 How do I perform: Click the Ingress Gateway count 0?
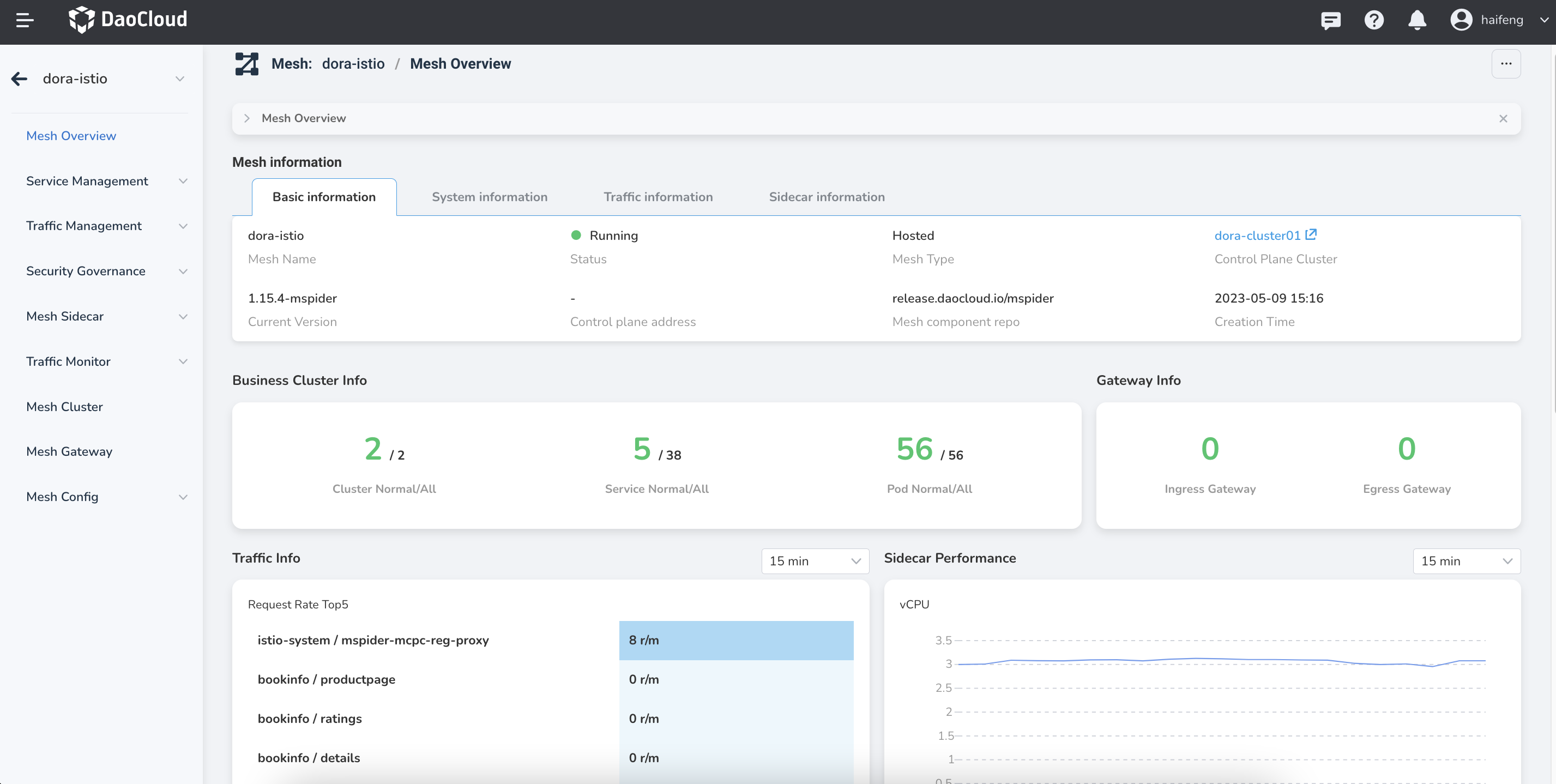click(x=1210, y=449)
